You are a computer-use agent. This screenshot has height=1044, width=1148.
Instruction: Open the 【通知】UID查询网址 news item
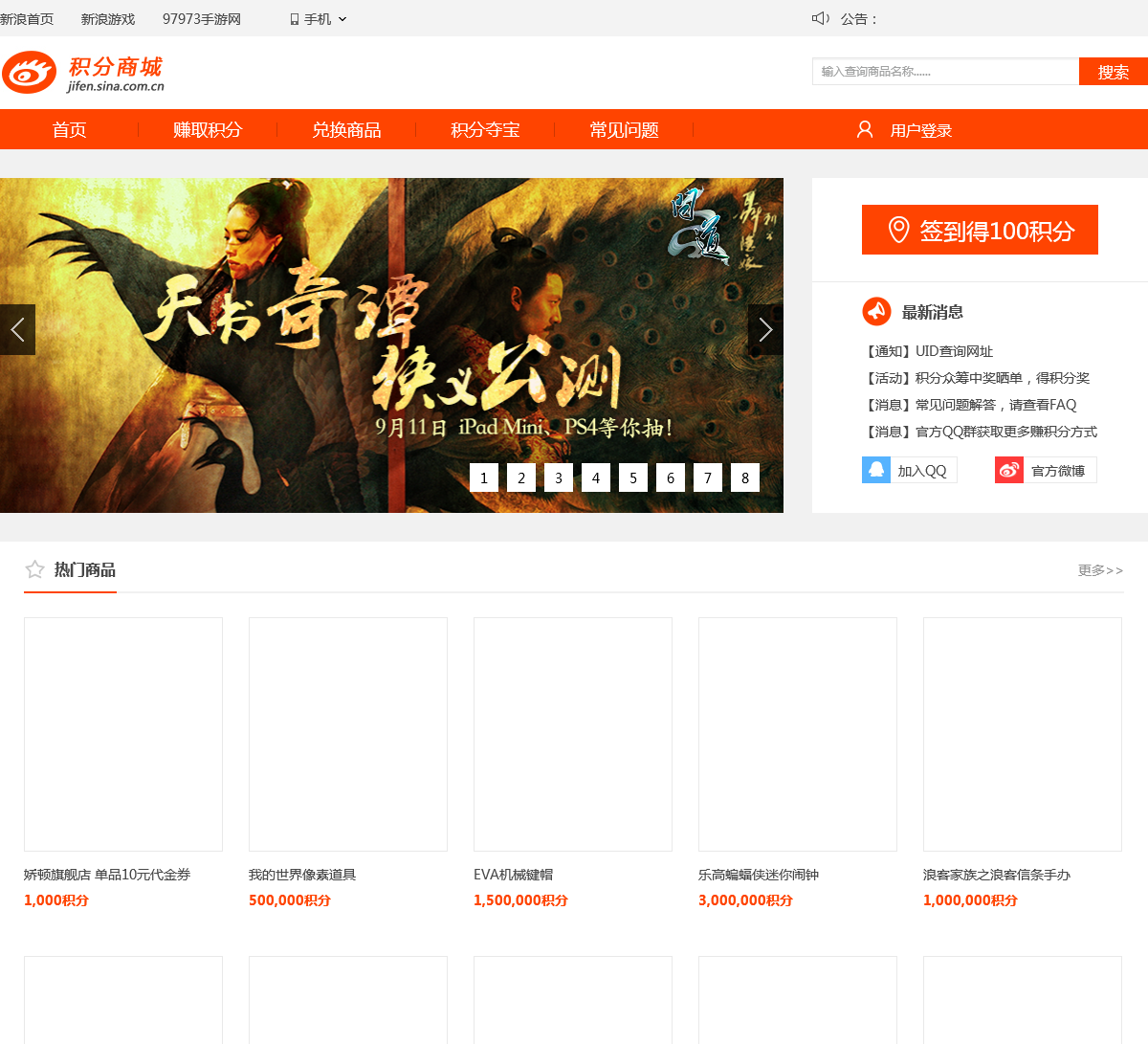928,351
